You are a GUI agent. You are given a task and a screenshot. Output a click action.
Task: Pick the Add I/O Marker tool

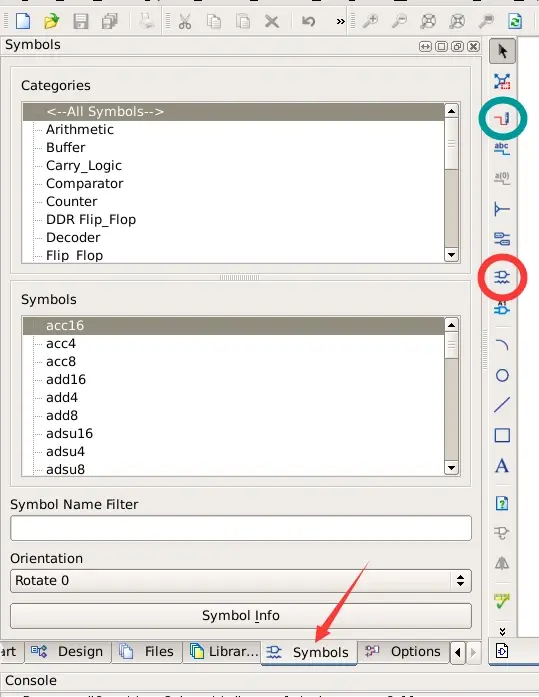502,239
